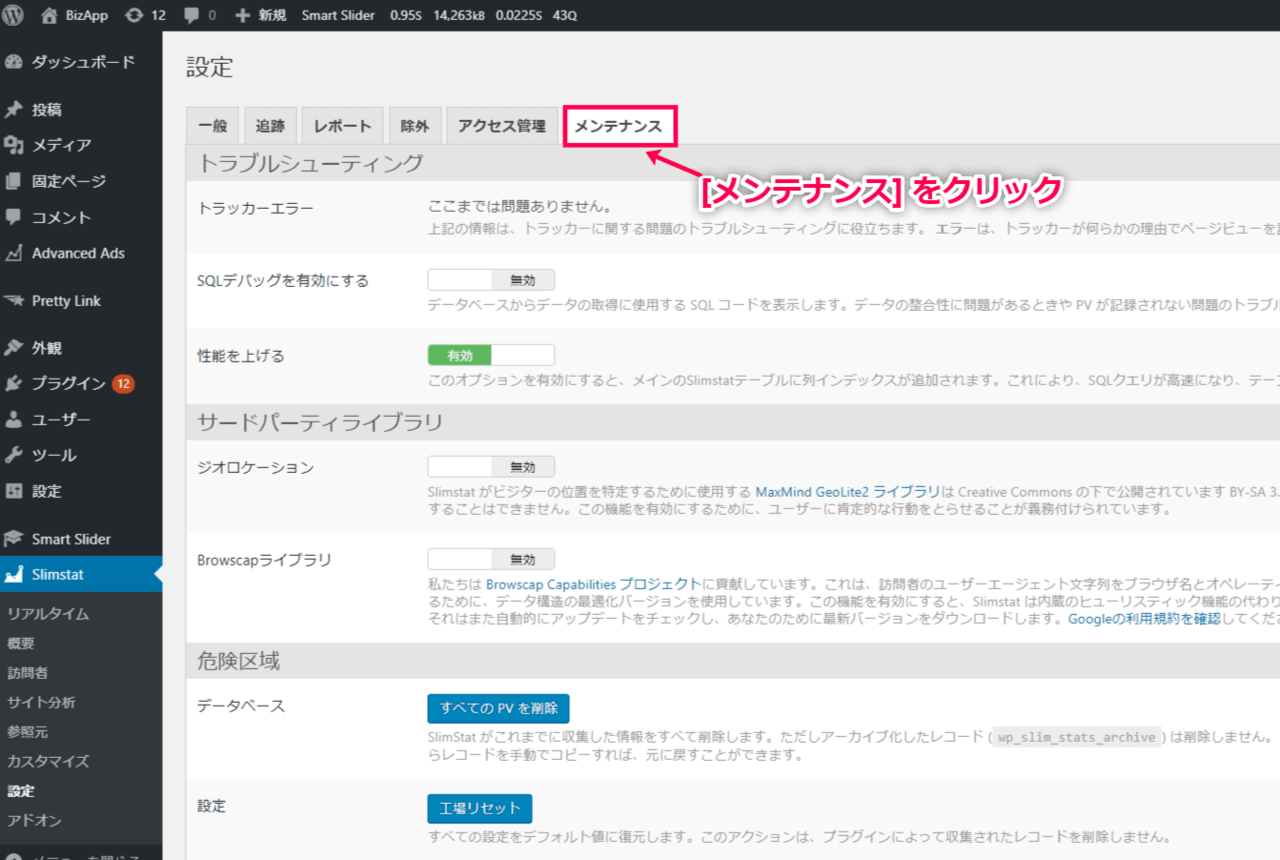Open the BizApp site home icon
This screenshot has width=1280, height=860.
[50, 15]
